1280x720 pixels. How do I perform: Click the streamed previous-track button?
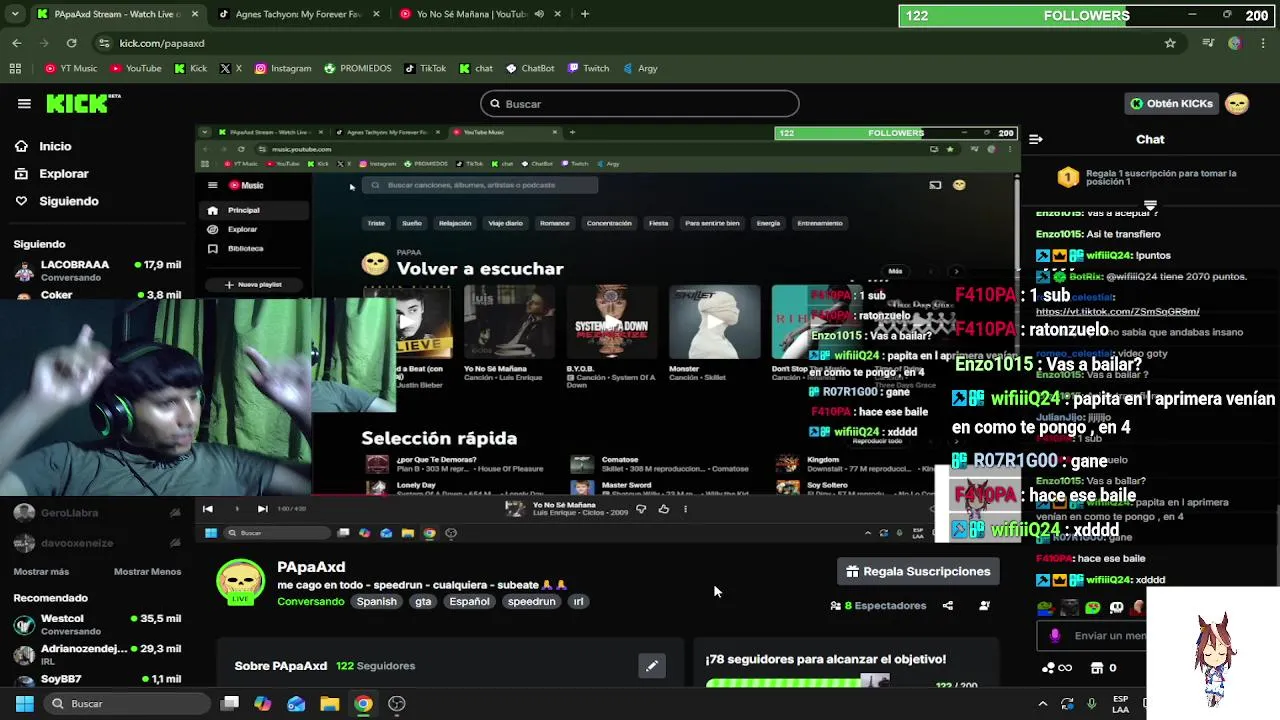208,509
